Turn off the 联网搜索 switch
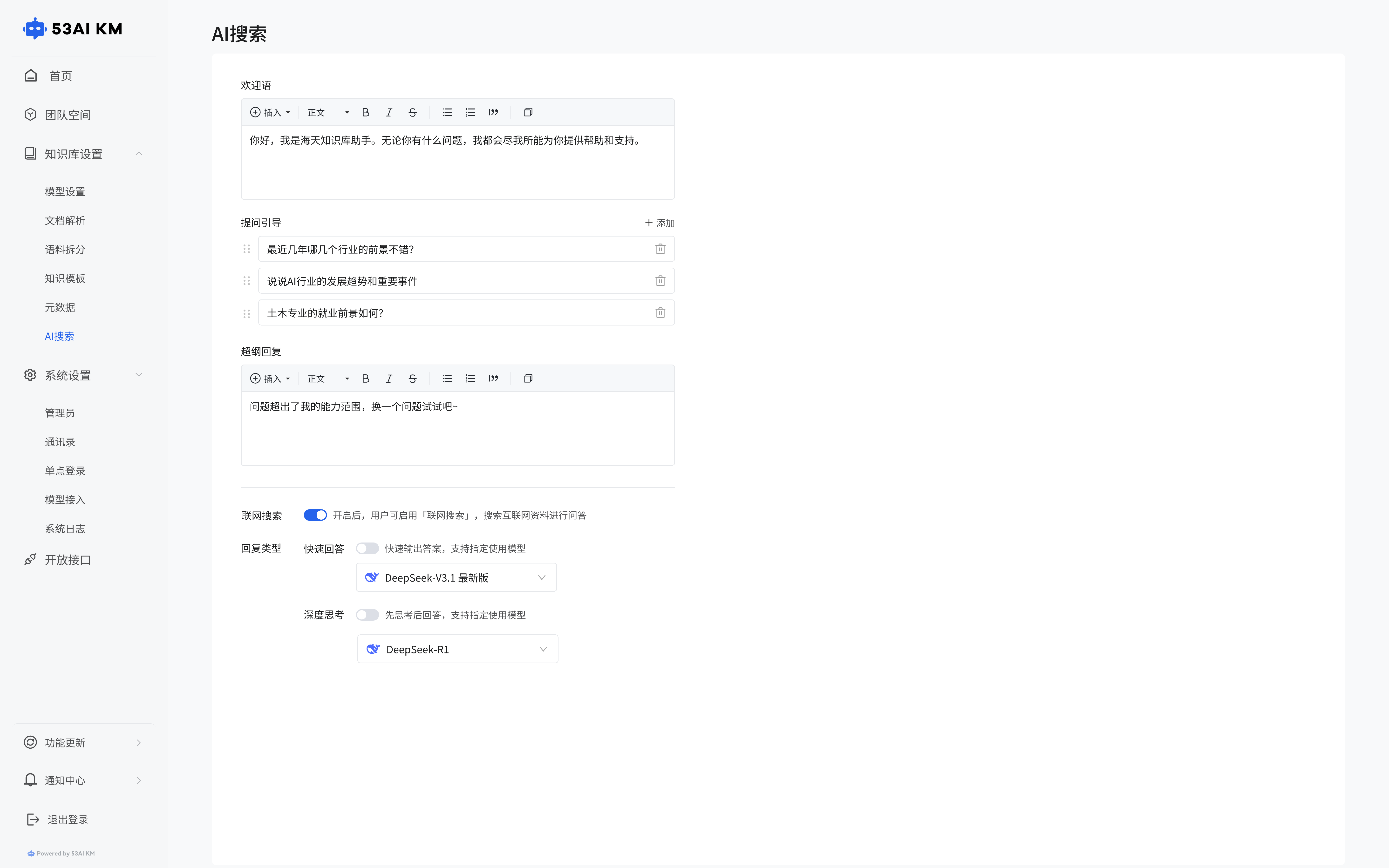 tap(315, 515)
